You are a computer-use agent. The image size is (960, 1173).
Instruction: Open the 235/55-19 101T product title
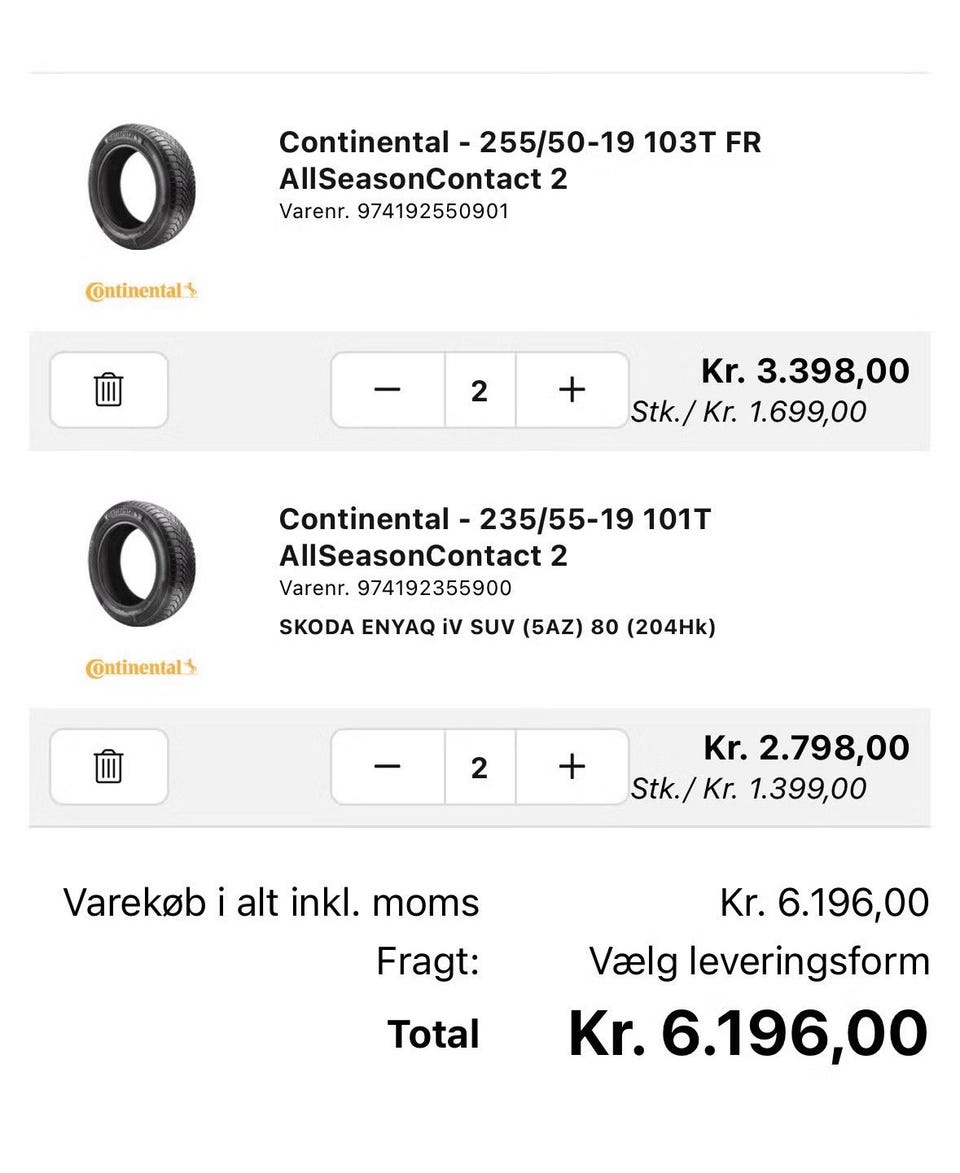pyautogui.click(x=494, y=537)
